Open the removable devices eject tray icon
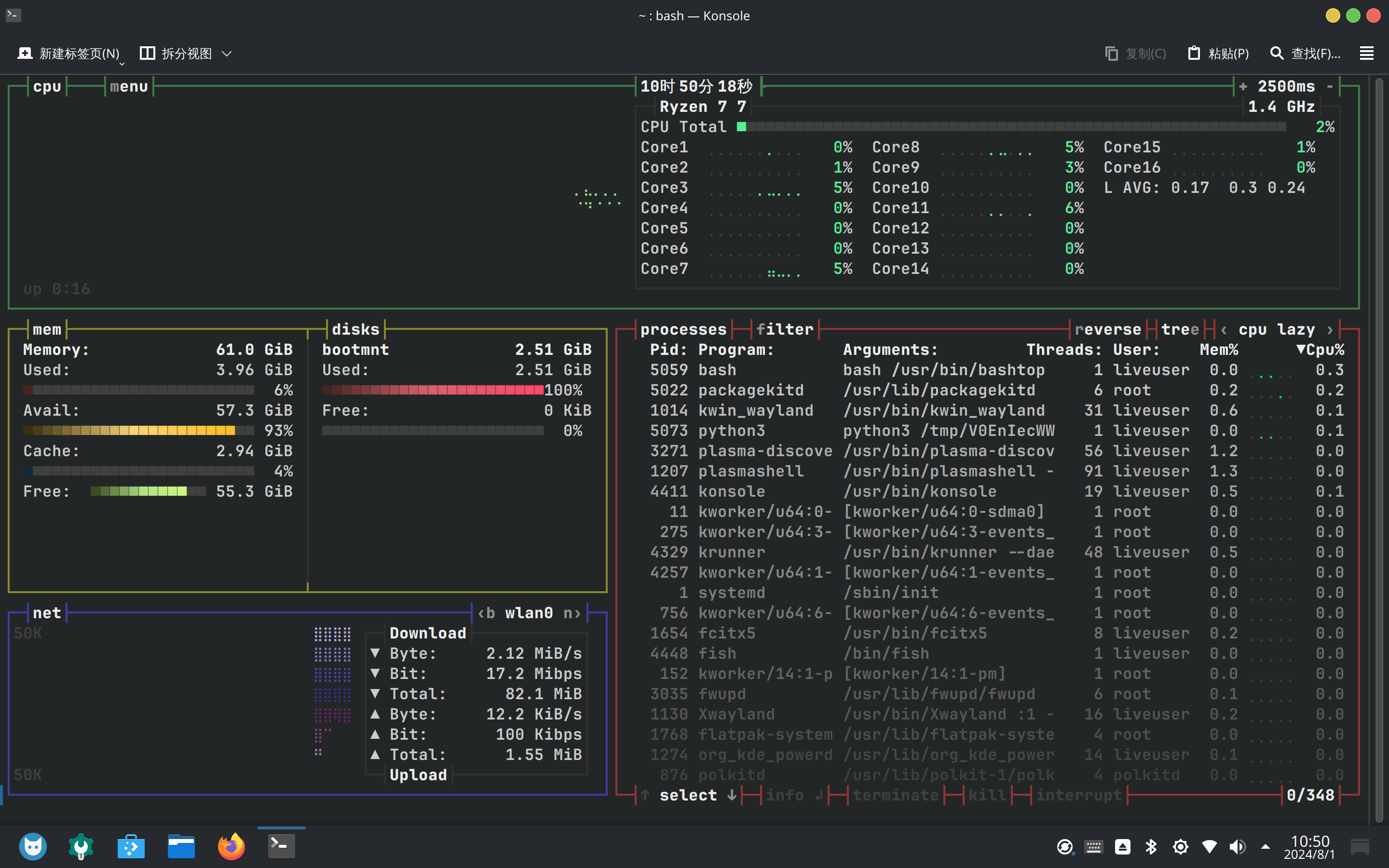 [1123, 847]
